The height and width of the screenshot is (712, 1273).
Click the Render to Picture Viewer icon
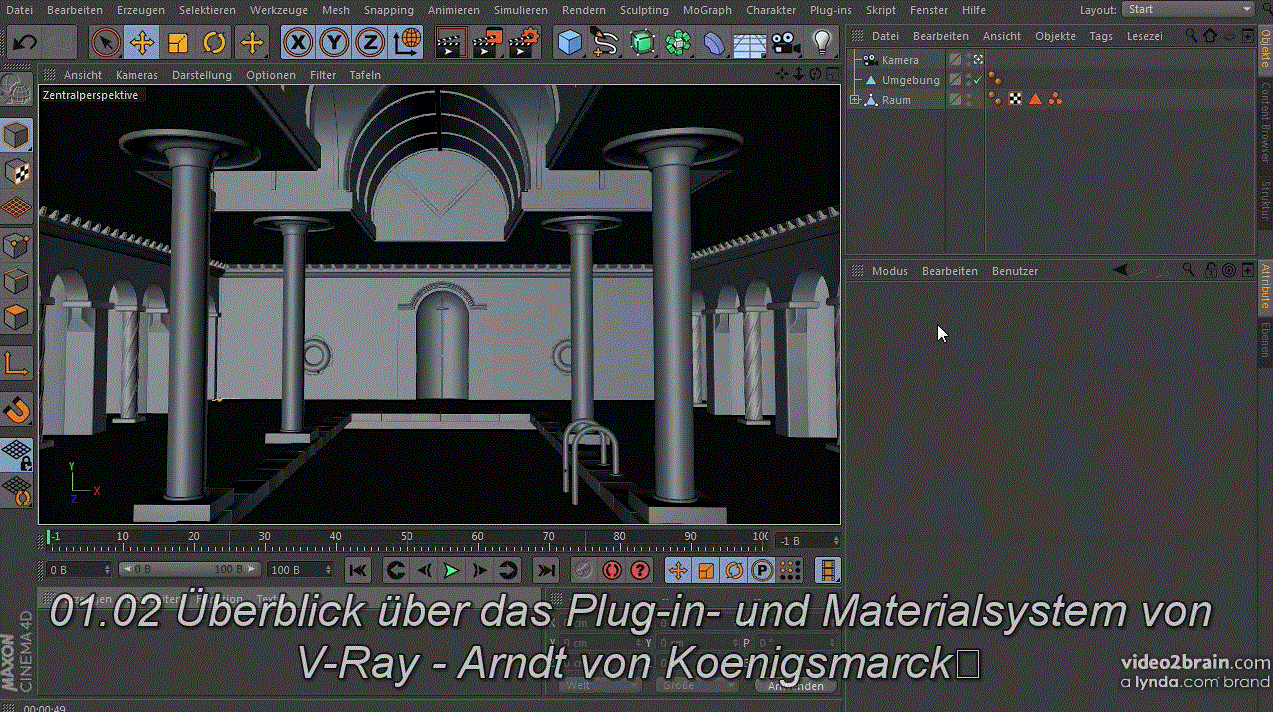click(487, 43)
